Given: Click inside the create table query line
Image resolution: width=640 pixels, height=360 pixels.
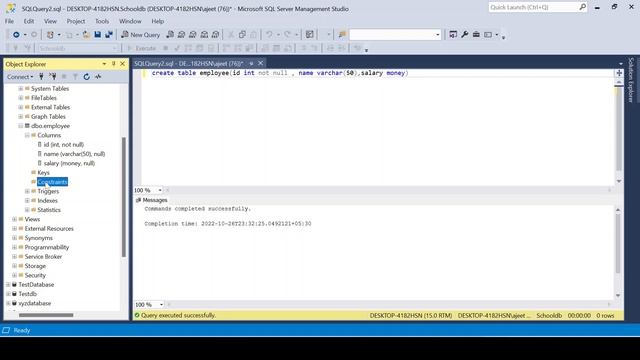Looking at the screenshot, I should (x=280, y=73).
